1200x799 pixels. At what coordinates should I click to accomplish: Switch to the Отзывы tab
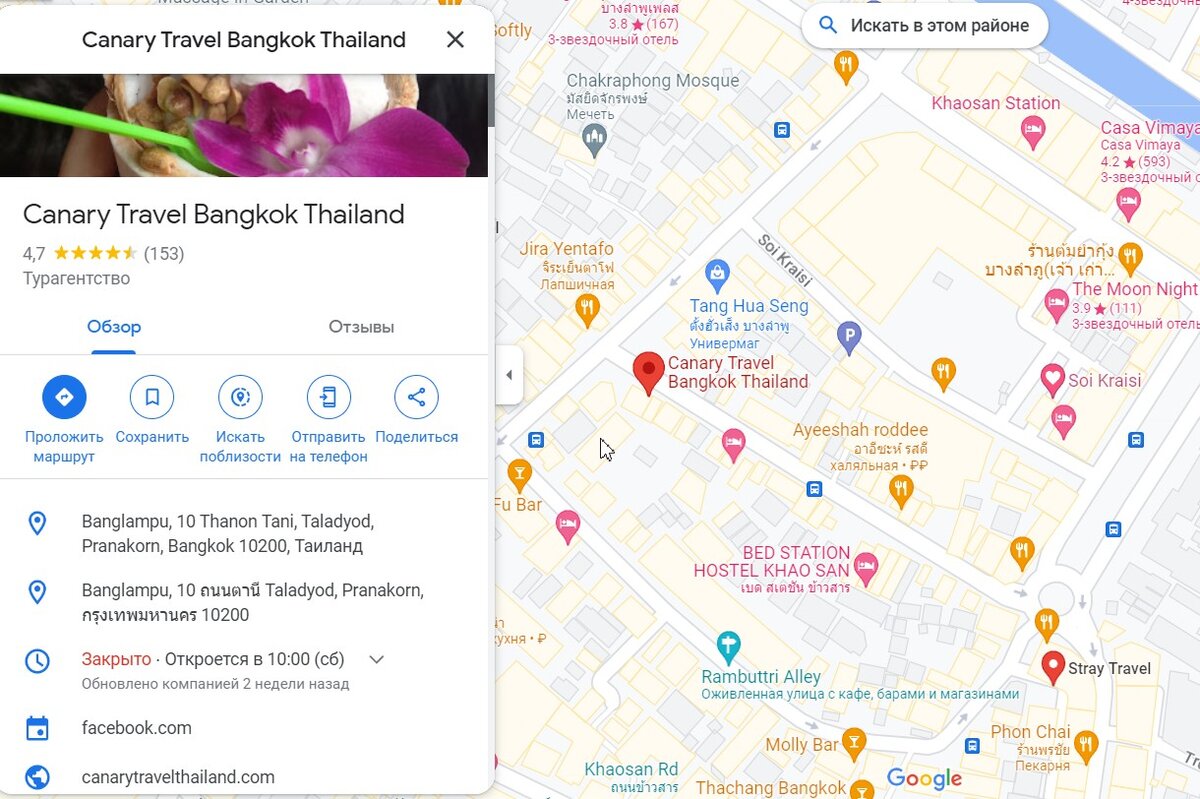[x=361, y=327]
